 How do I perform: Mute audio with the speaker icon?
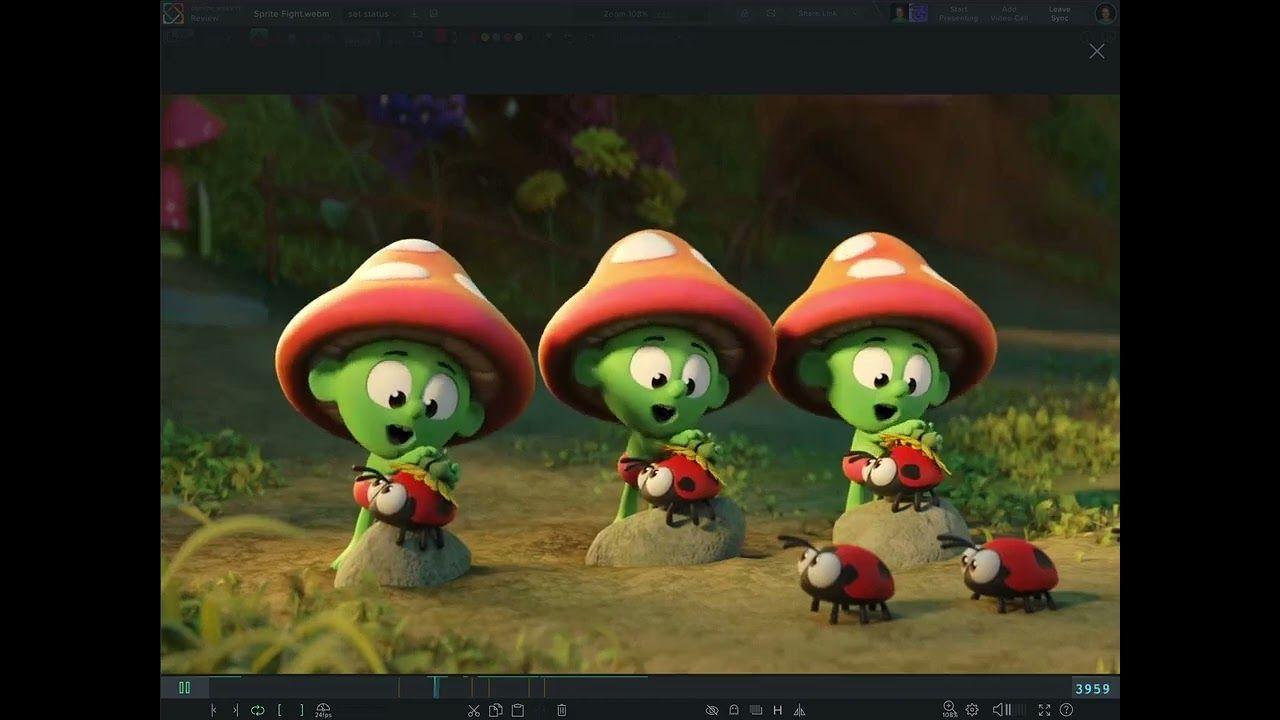996,710
